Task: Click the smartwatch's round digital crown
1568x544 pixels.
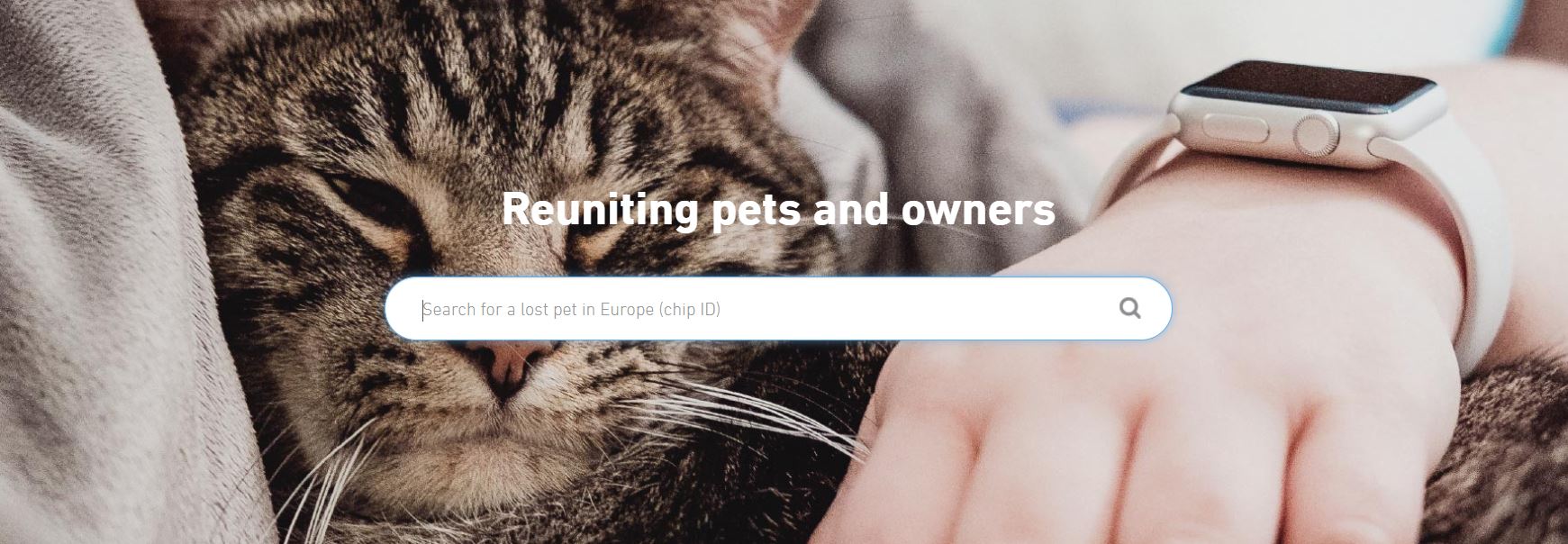Action: [x=1317, y=136]
